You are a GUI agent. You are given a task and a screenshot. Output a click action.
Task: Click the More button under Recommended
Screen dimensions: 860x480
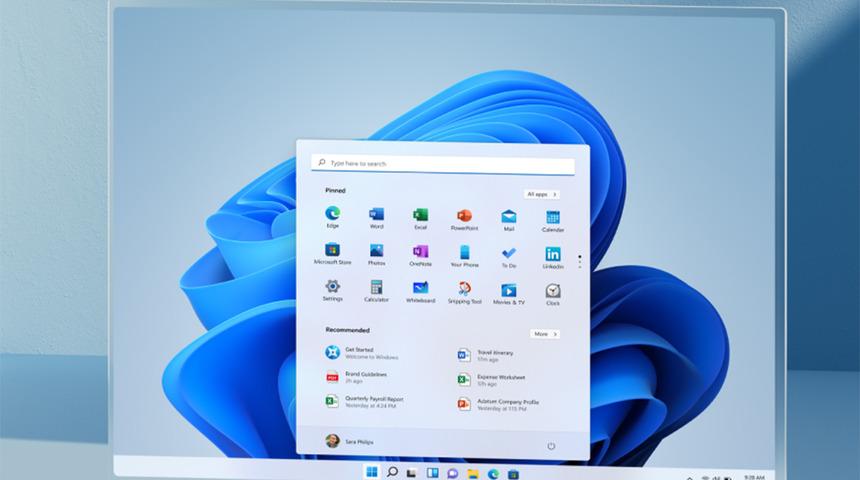pyautogui.click(x=545, y=334)
